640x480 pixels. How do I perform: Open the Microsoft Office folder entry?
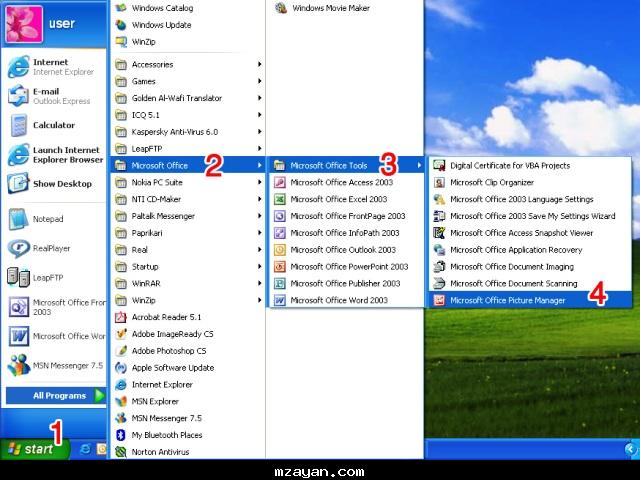[188, 165]
